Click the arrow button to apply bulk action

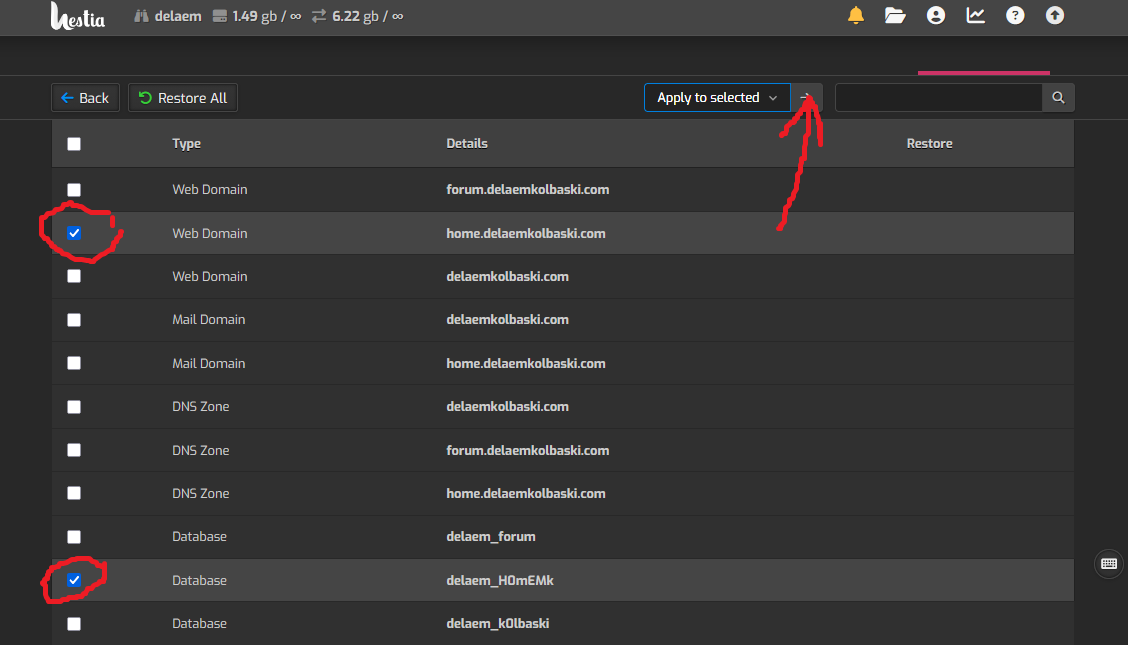point(807,98)
